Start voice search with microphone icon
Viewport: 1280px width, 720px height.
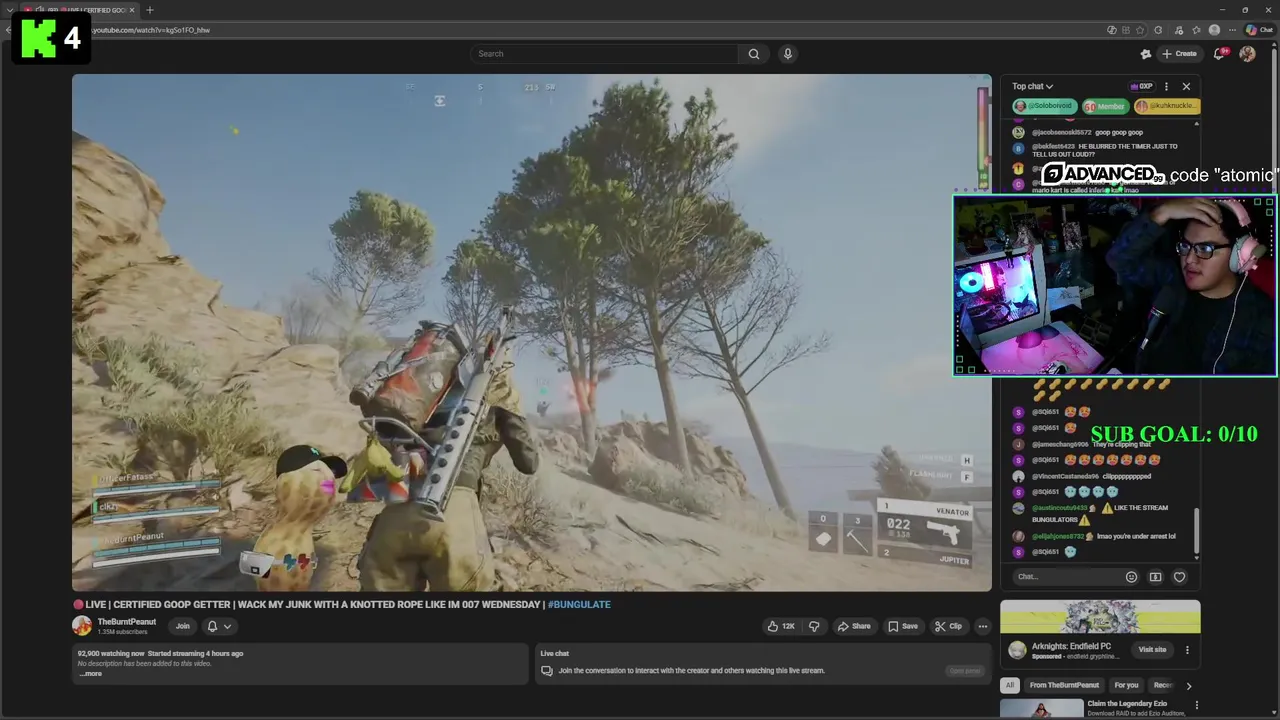tap(788, 54)
